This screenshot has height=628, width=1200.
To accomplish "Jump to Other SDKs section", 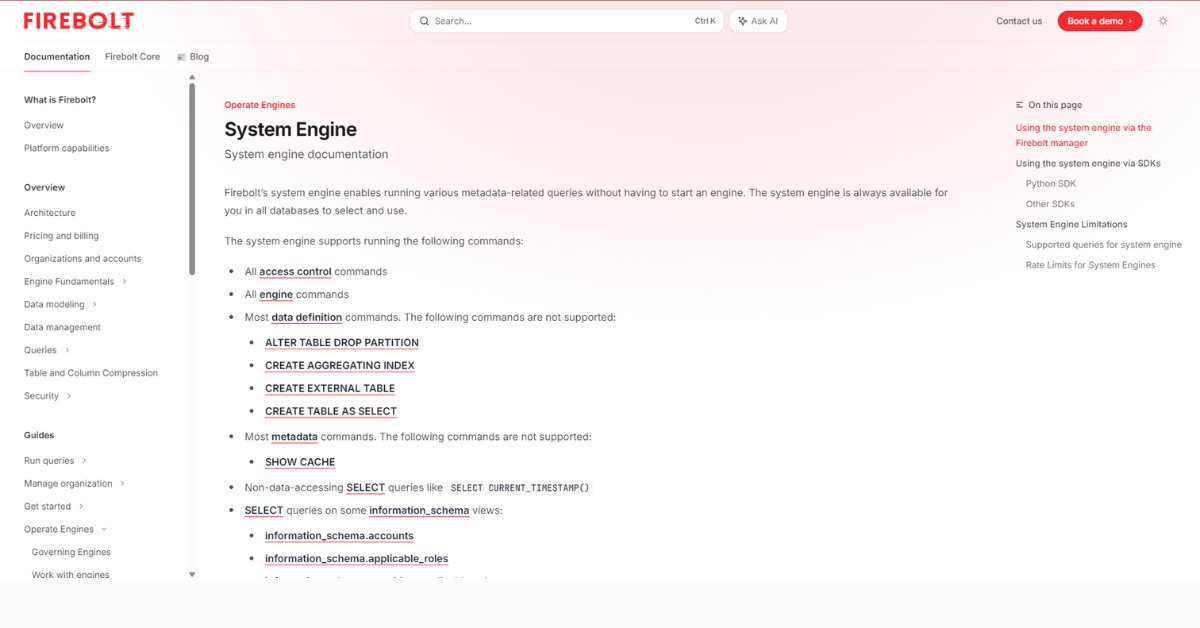I will coord(1050,204).
